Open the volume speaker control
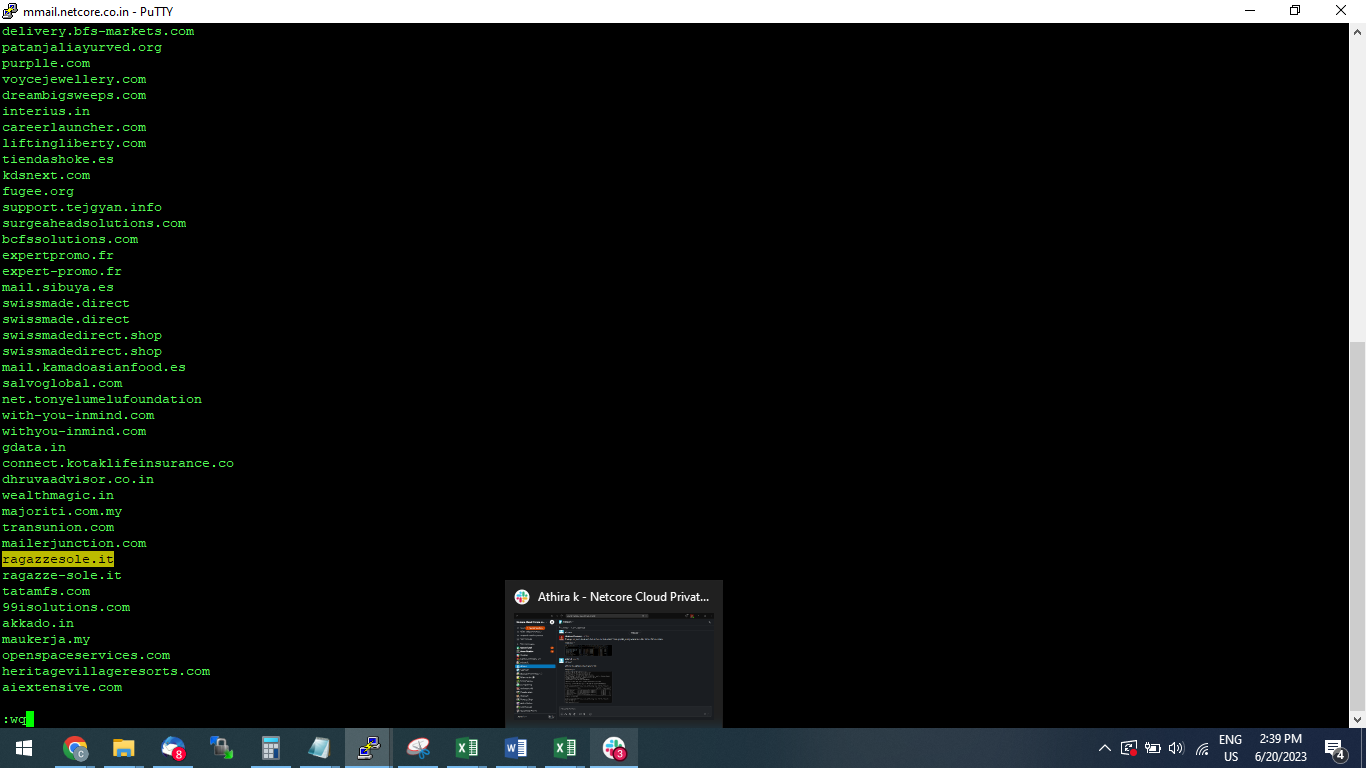Screen dimensions: 1366x768 pyautogui.click(x=1176, y=748)
